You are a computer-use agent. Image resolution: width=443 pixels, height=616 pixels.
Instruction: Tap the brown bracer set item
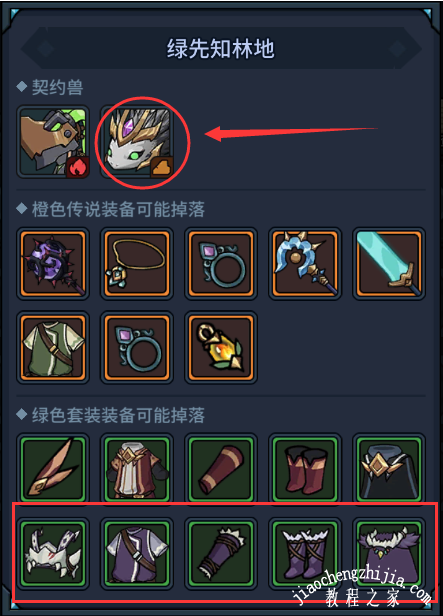(221, 469)
